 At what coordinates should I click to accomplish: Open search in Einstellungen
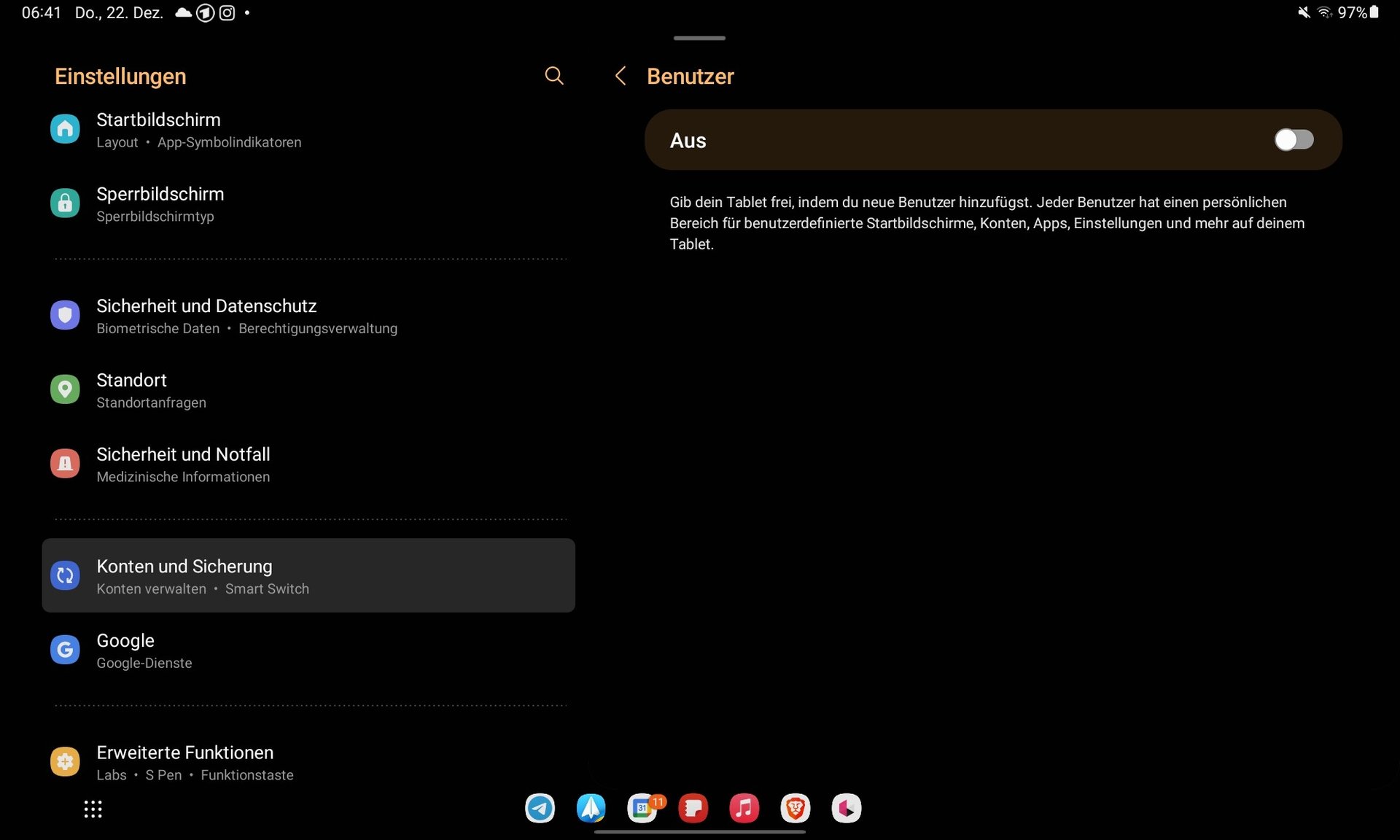pos(554,76)
